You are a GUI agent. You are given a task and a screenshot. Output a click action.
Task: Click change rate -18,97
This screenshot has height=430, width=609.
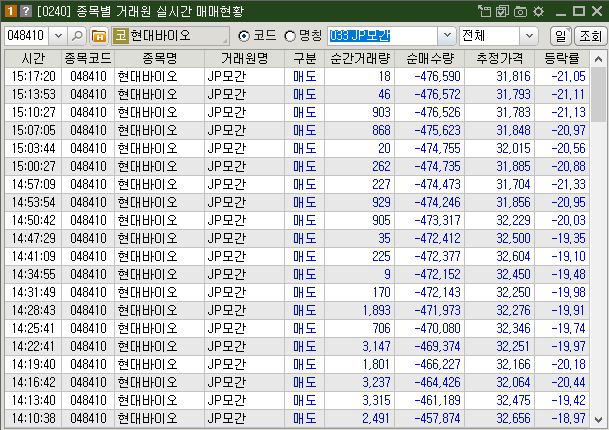pos(568,418)
